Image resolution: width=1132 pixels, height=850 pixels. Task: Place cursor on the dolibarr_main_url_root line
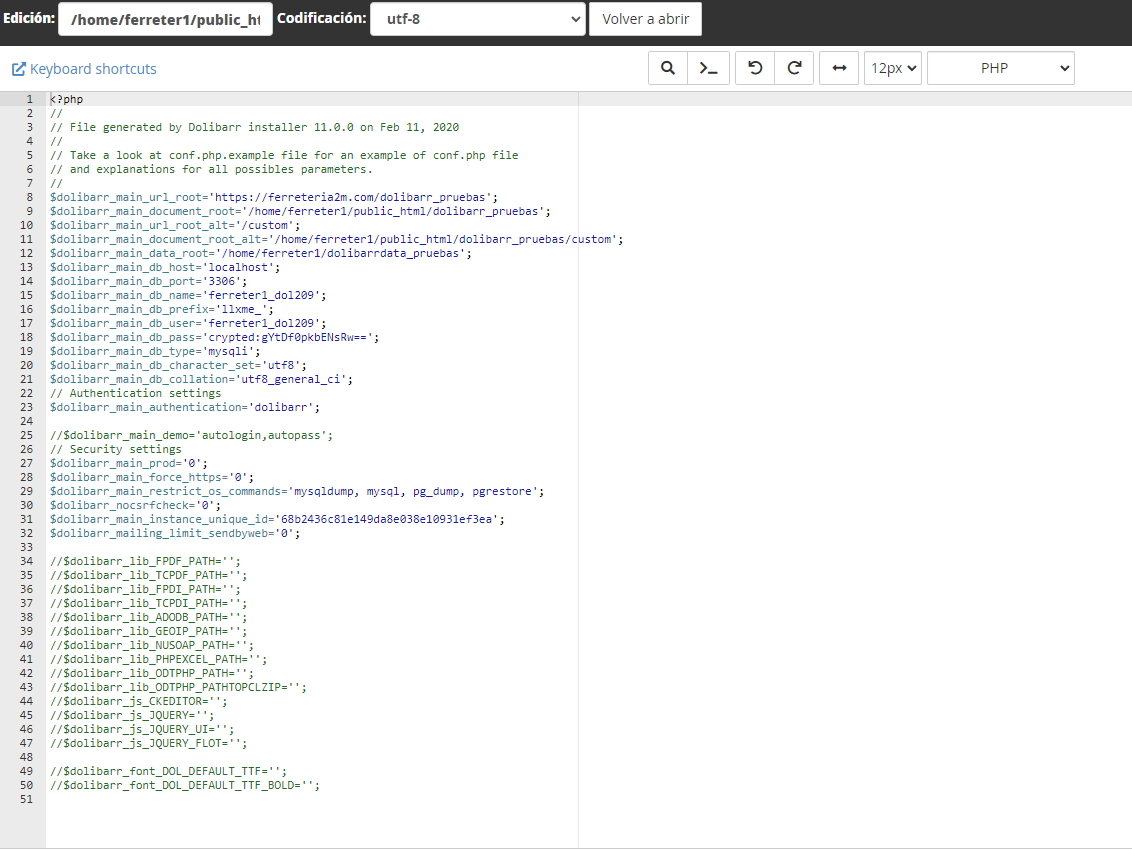point(273,198)
